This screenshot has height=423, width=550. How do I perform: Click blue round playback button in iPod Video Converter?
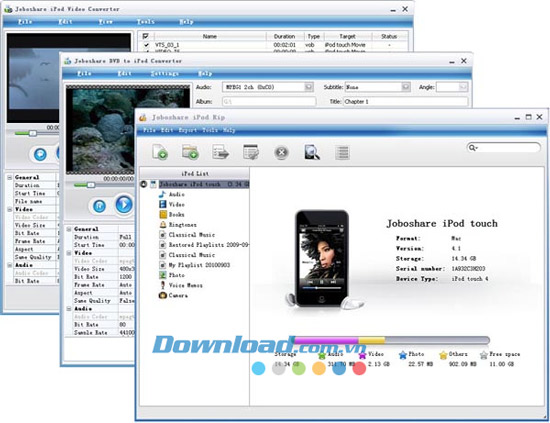40,154
